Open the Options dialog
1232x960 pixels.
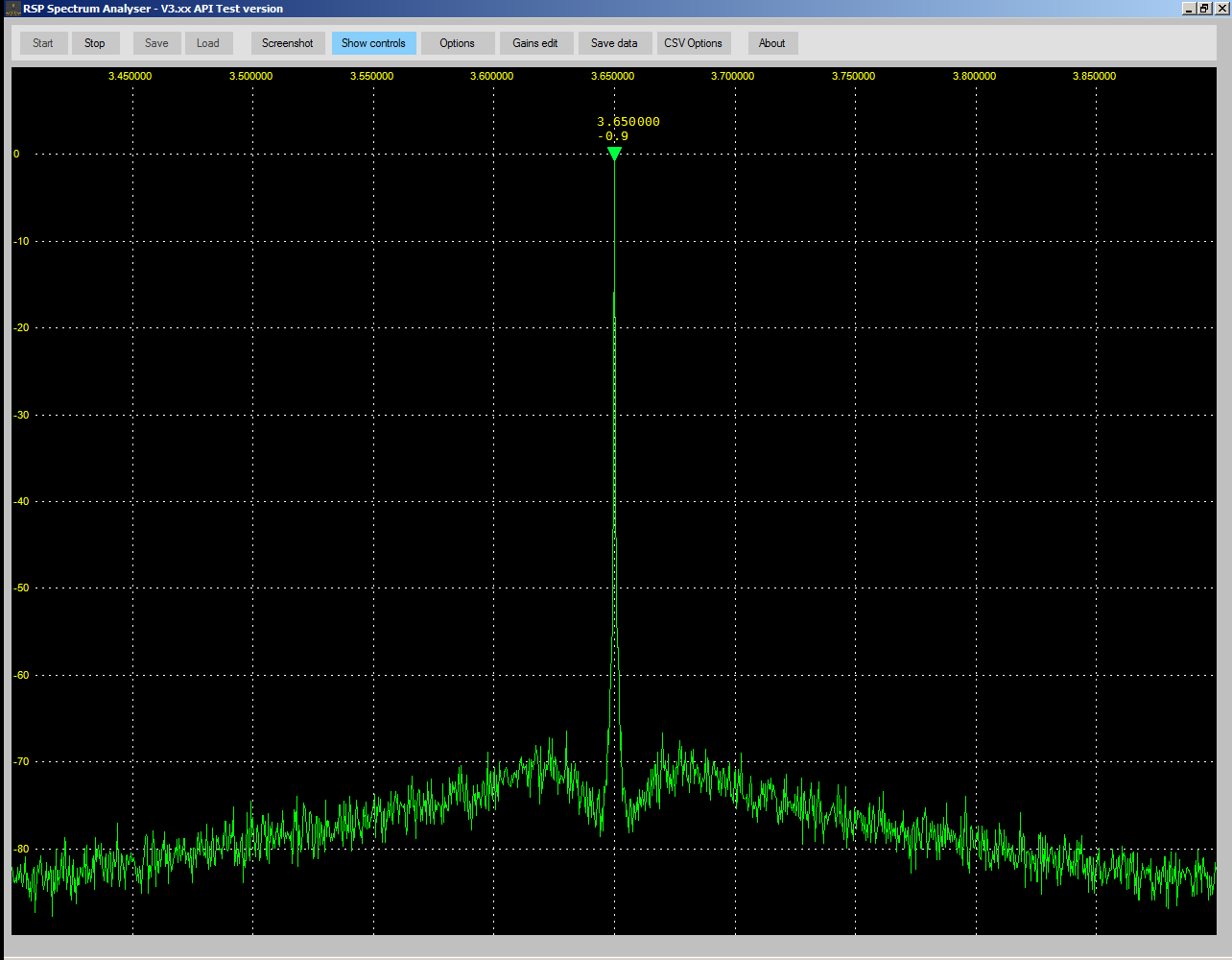tap(458, 43)
